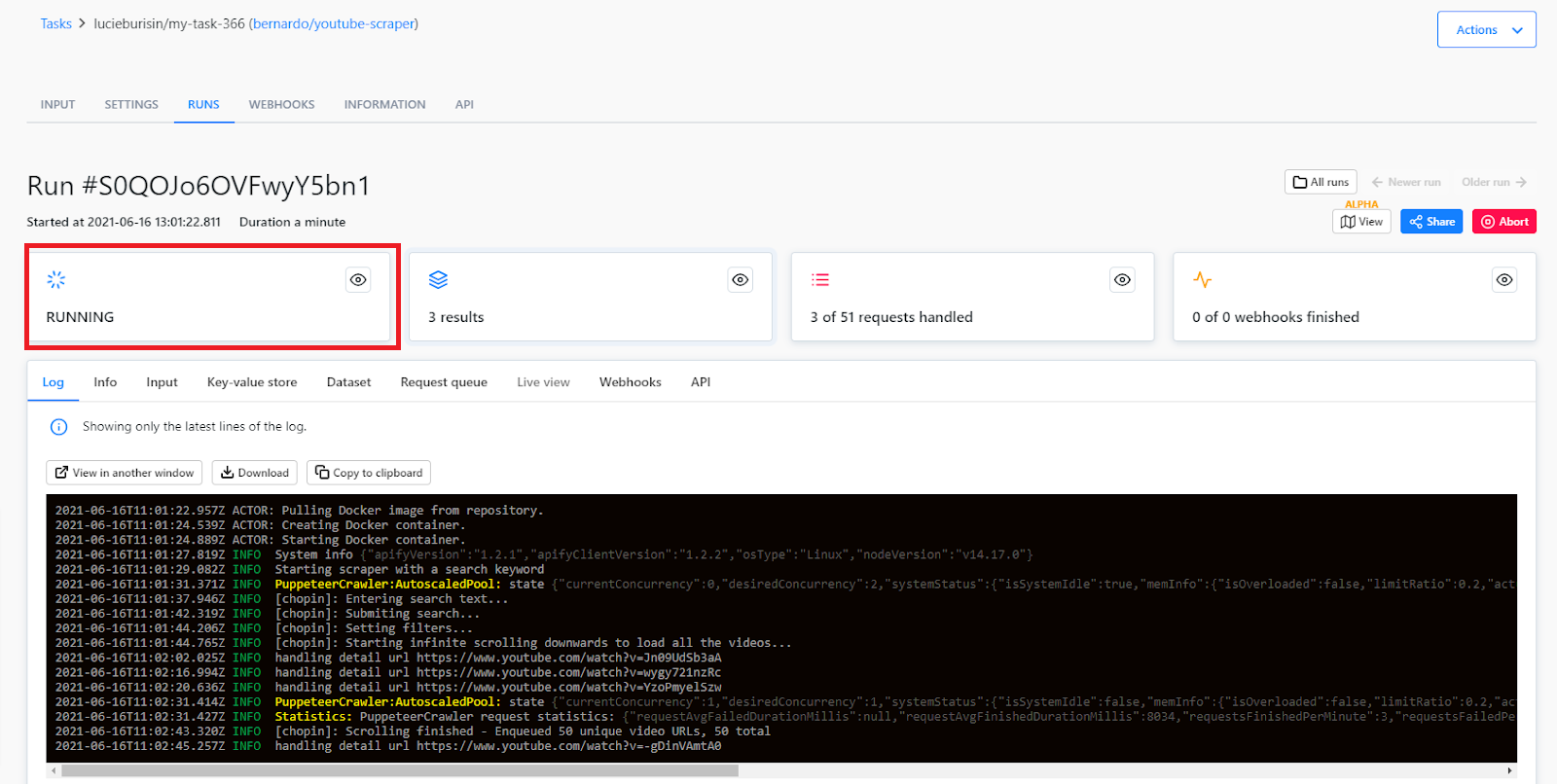1557x784 pixels.
Task: Open the ALPHA View map button
Action: tap(1361, 222)
